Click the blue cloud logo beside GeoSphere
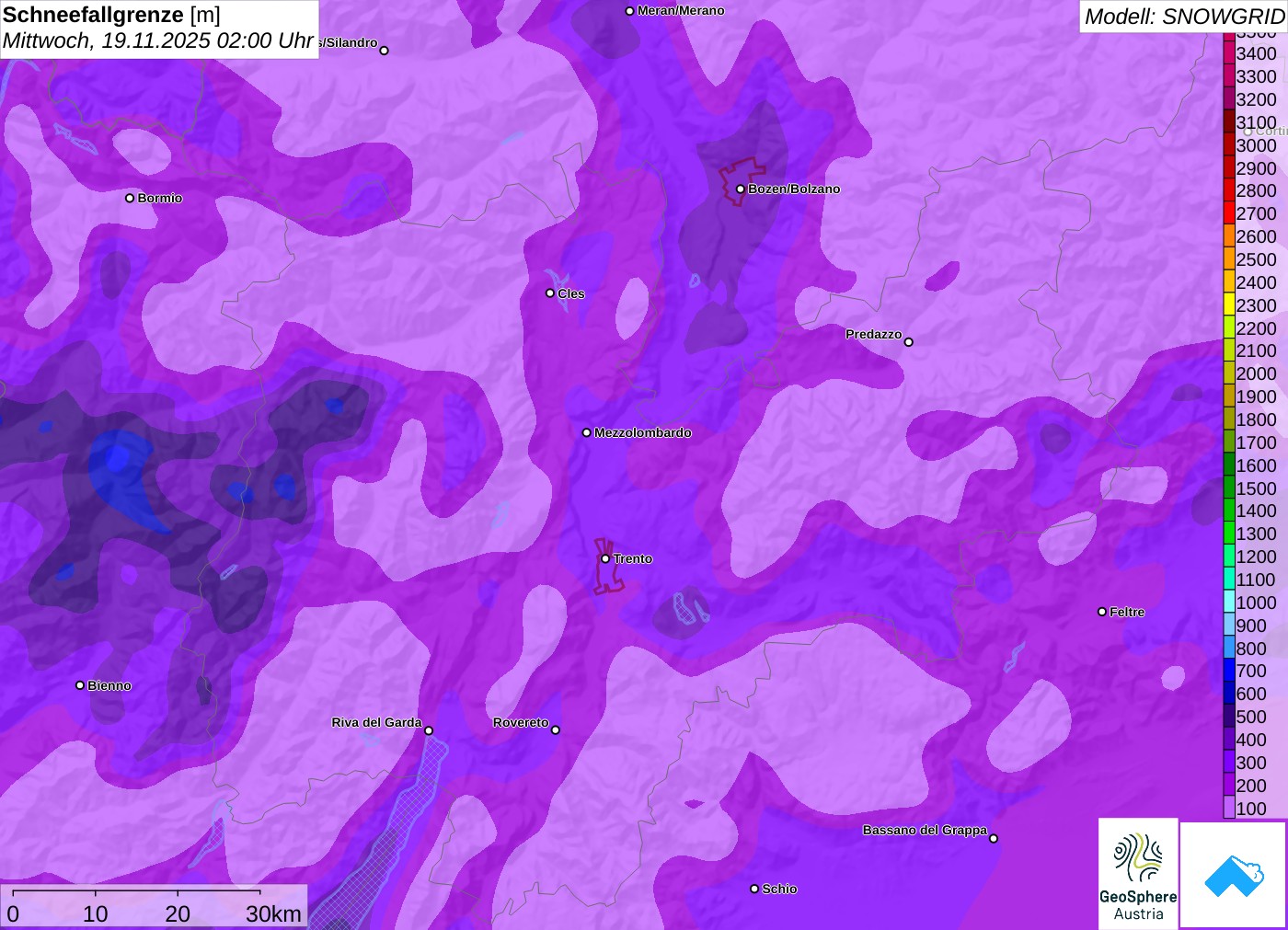This screenshot has height=930, width=1288. pyautogui.click(x=1234, y=875)
